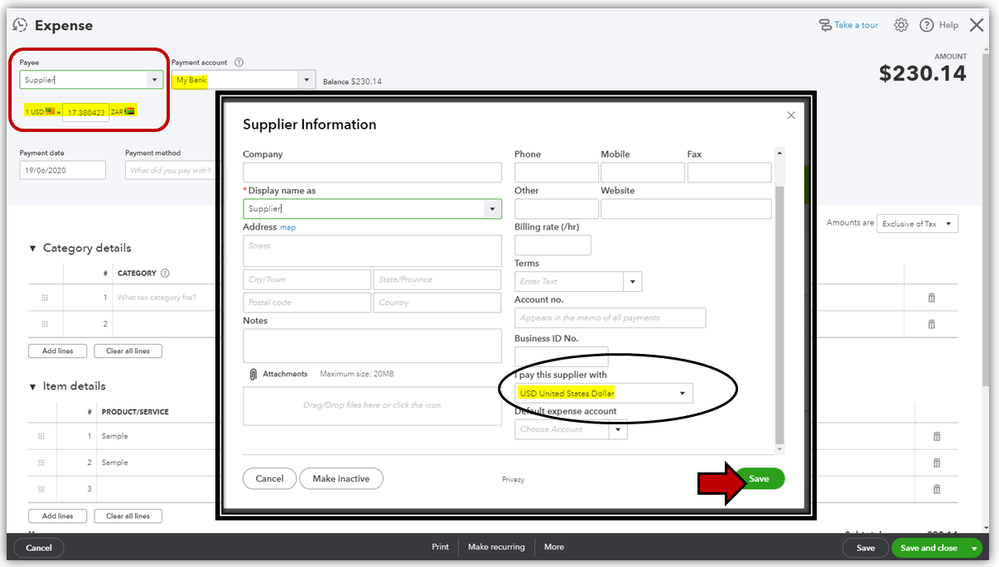The image size is (999, 567).
Task: Click the City/Town field
Action: (306, 280)
